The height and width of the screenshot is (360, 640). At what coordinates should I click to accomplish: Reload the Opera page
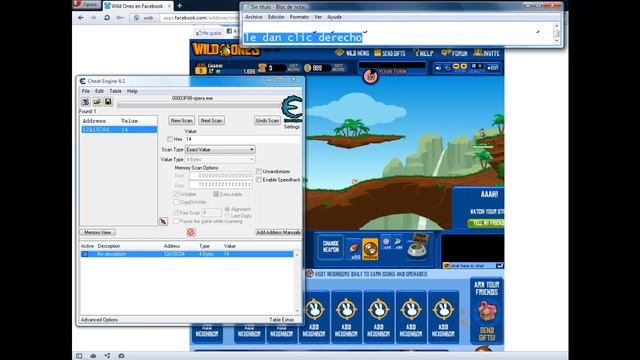coord(107,18)
